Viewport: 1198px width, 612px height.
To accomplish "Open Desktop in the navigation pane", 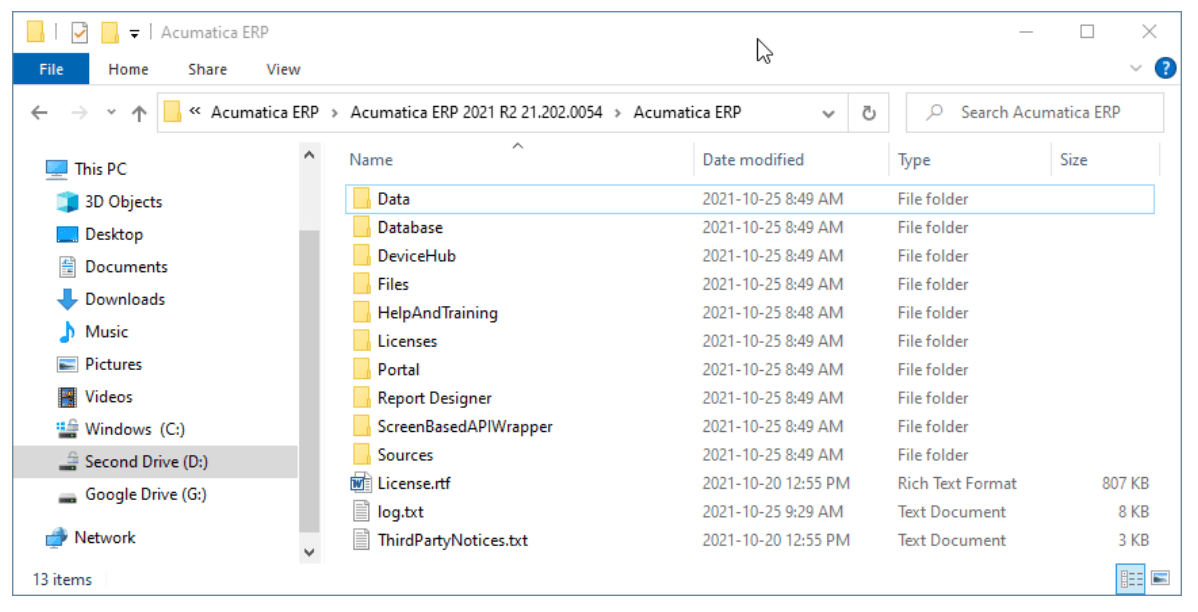I will pyautogui.click(x=113, y=234).
